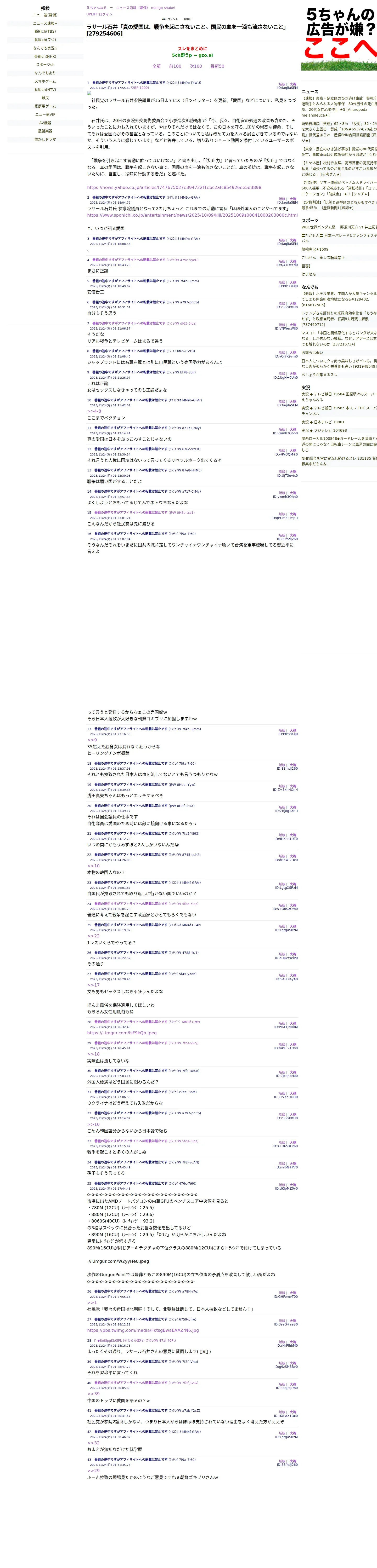The height and width of the screenshot is (1568, 377).
Task: Follow >>32 anchor in post 42
Action: tap(93, 1443)
